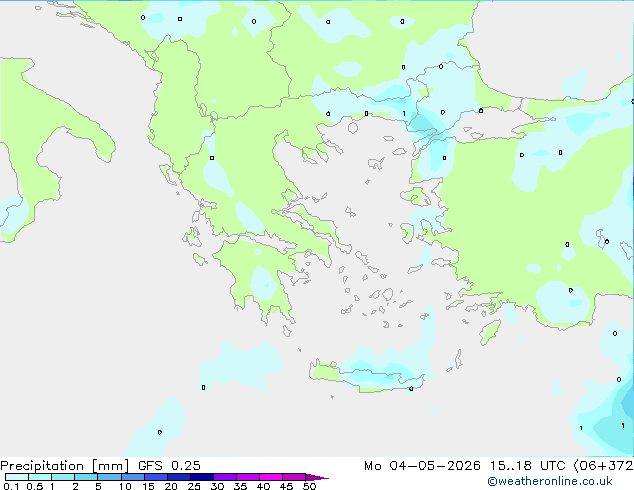The height and width of the screenshot is (490, 634).
Task: Click the 0.5–1 mm legend swatch
Action: click(x=40, y=477)
